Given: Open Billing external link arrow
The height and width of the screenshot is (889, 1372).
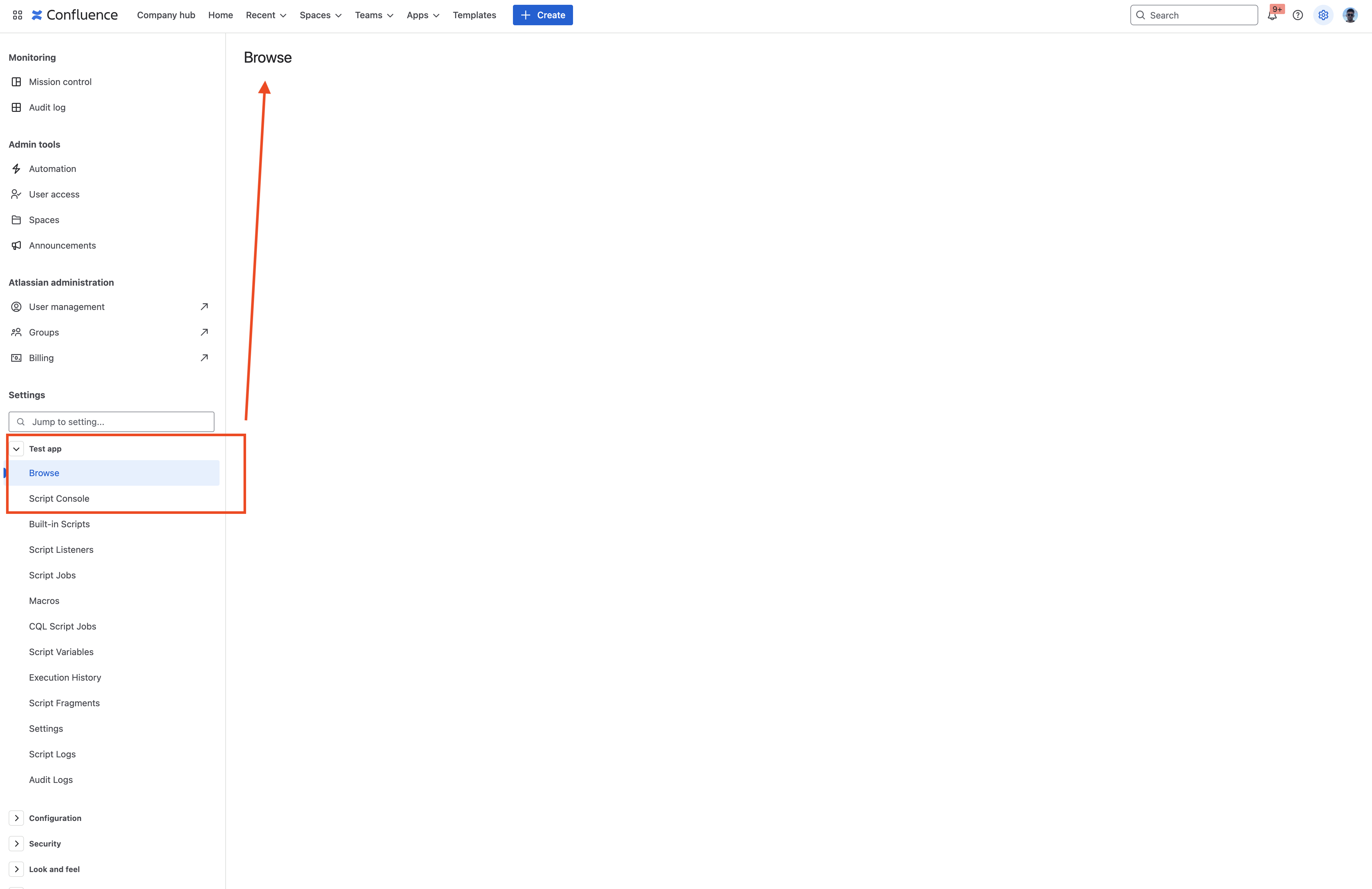Looking at the screenshot, I should point(204,358).
